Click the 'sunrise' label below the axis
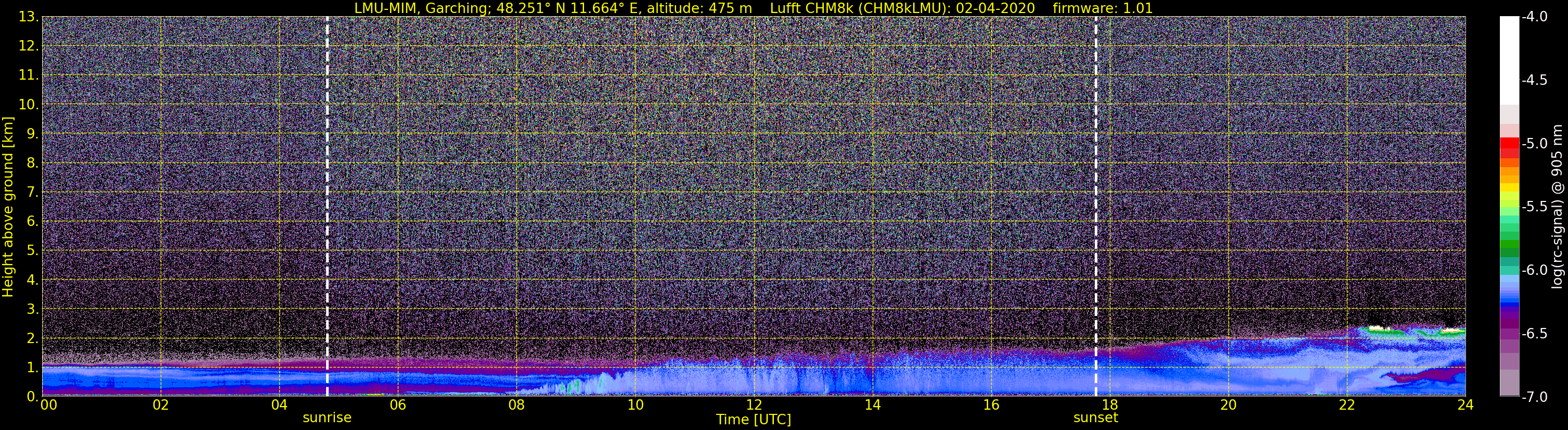This screenshot has width=1568, height=430. click(x=327, y=418)
